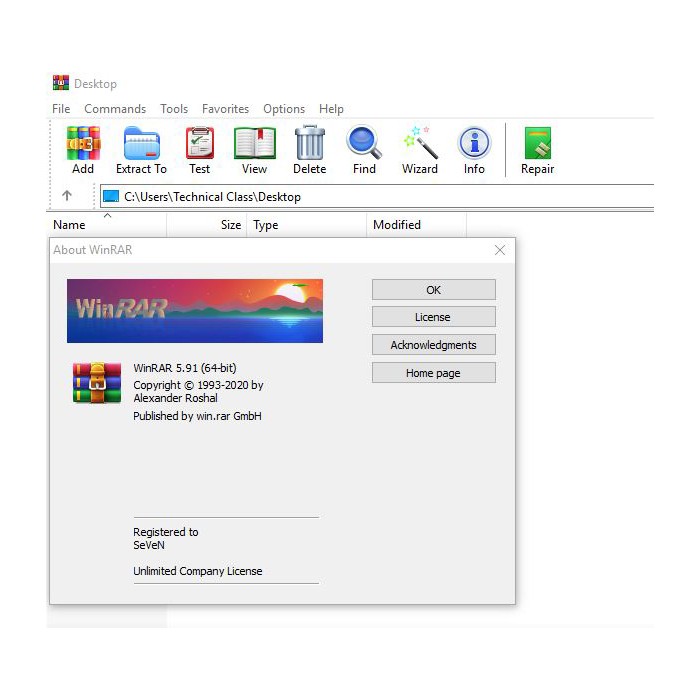Sort by the Modified column header
700x700 pixels.
tap(417, 225)
